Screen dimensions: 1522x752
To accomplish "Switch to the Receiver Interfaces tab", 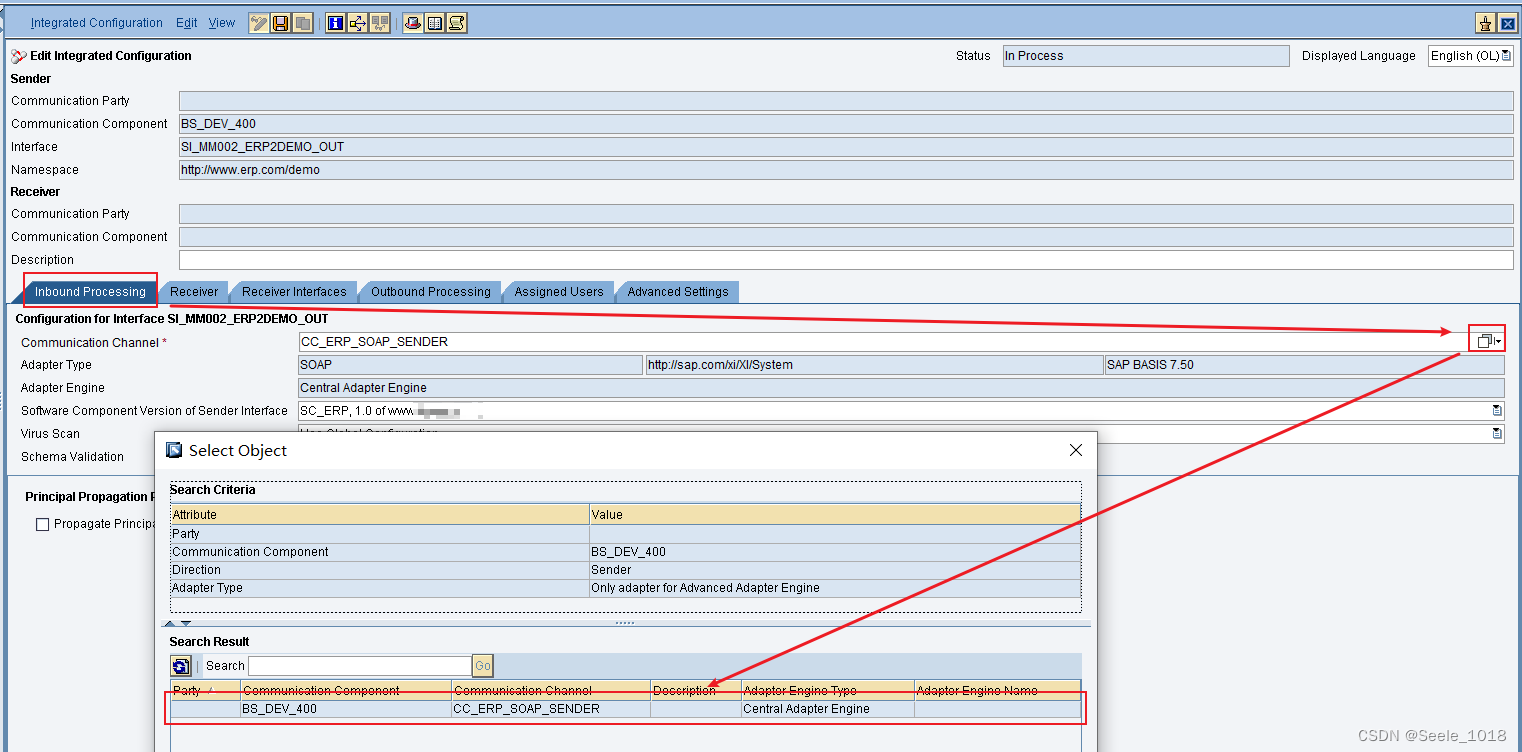I will tap(294, 292).
